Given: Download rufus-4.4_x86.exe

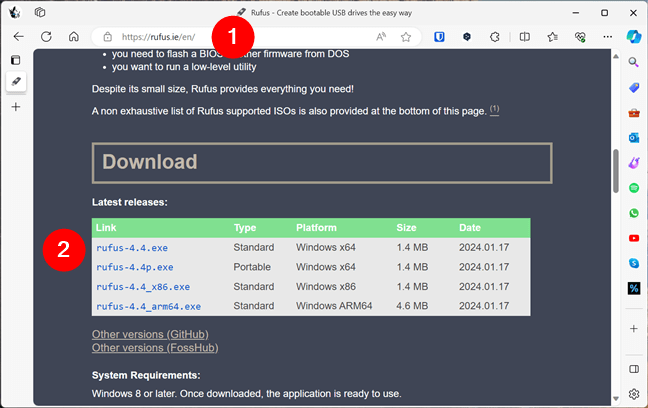Looking at the screenshot, I should coord(143,287).
